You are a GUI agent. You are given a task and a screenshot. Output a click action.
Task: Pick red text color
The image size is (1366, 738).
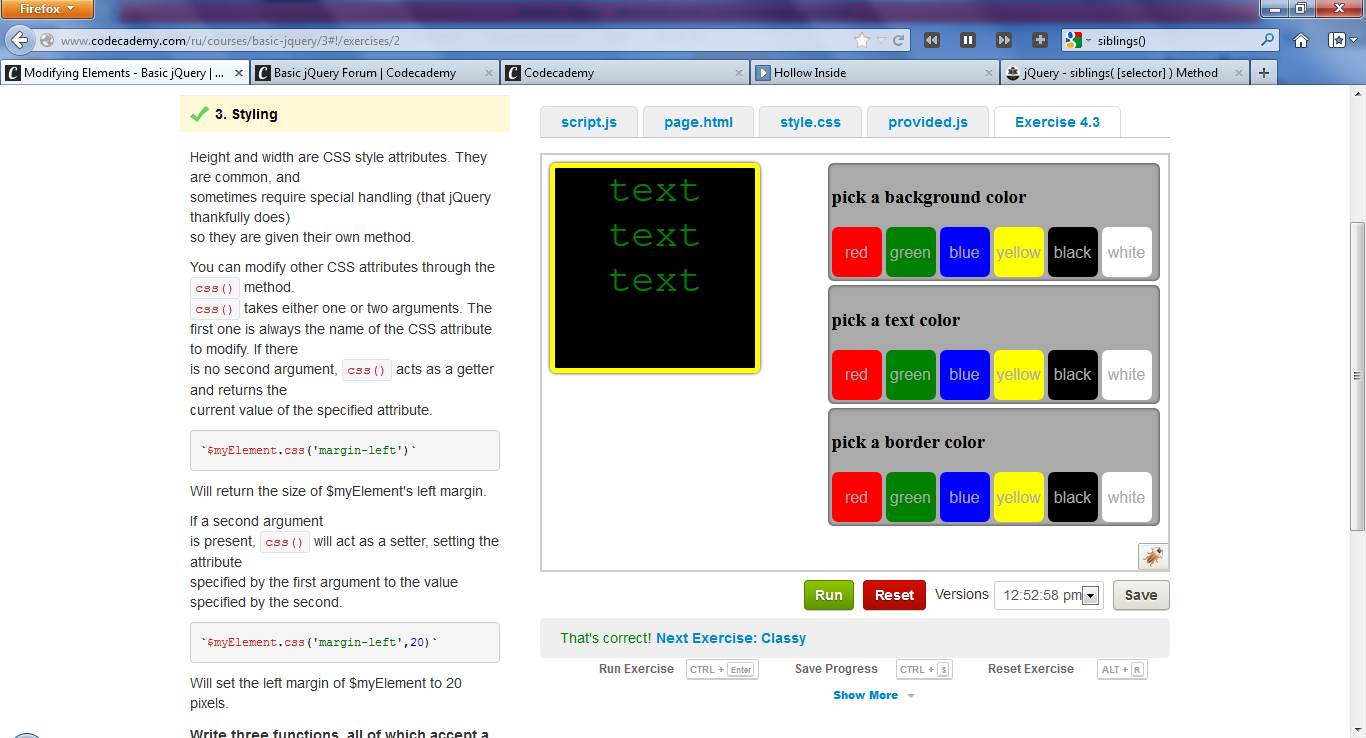click(857, 375)
